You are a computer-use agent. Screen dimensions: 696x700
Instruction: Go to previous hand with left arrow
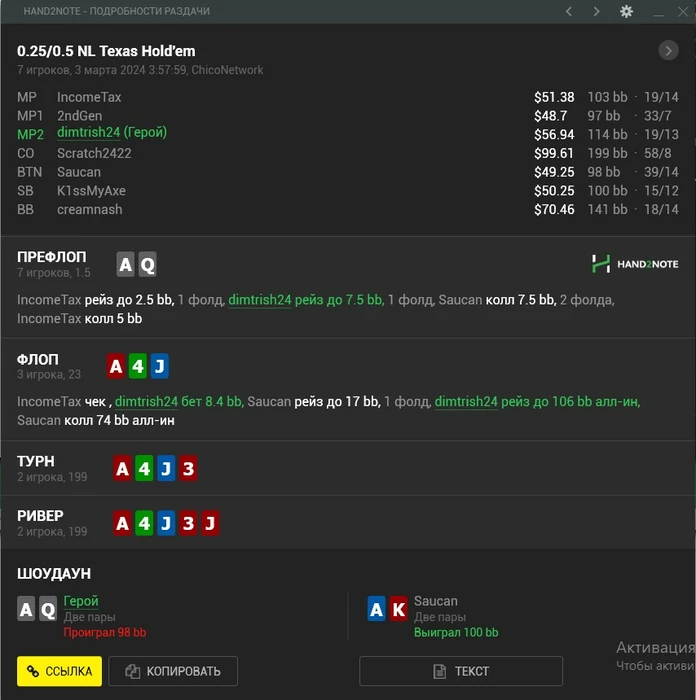click(x=569, y=11)
